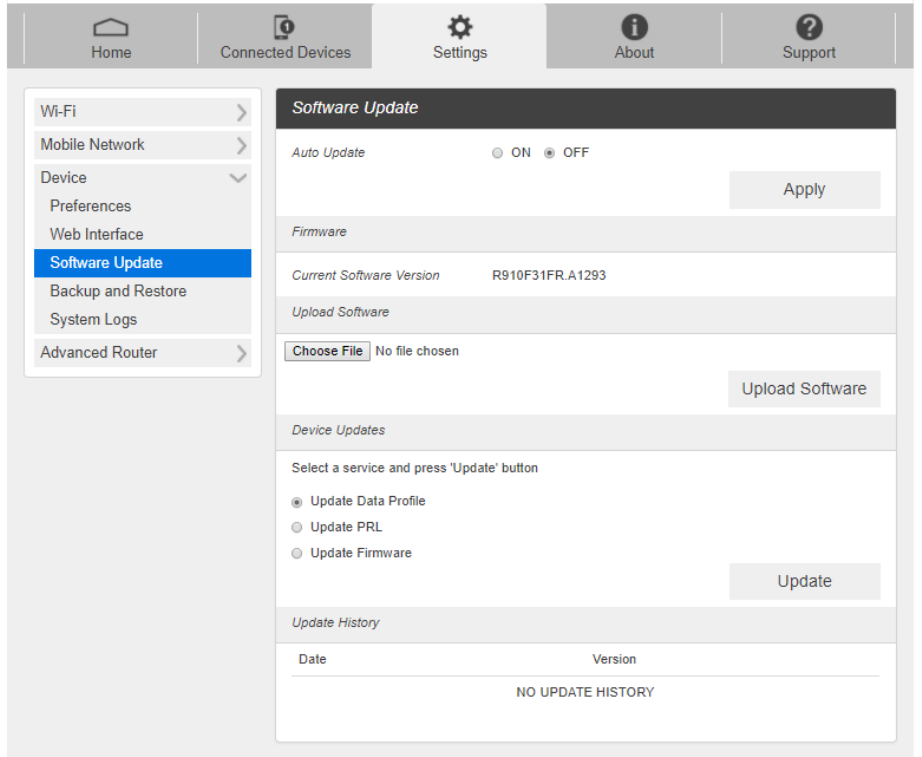The image size is (922, 757).
Task: Open the Home tab label
Action: coord(111,52)
